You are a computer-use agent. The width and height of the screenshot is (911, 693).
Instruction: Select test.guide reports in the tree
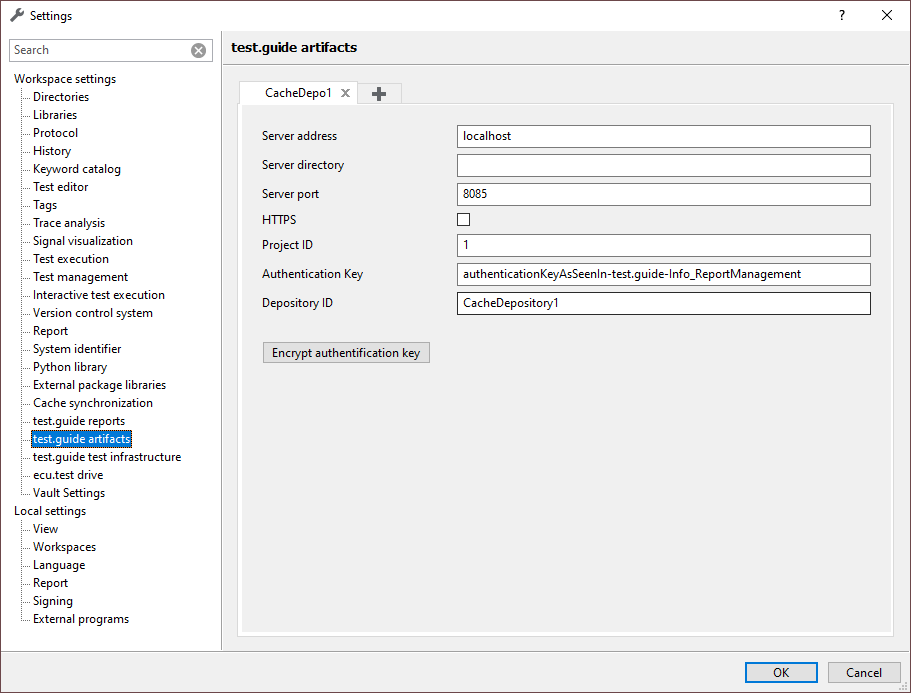click(x=79, y=421)
